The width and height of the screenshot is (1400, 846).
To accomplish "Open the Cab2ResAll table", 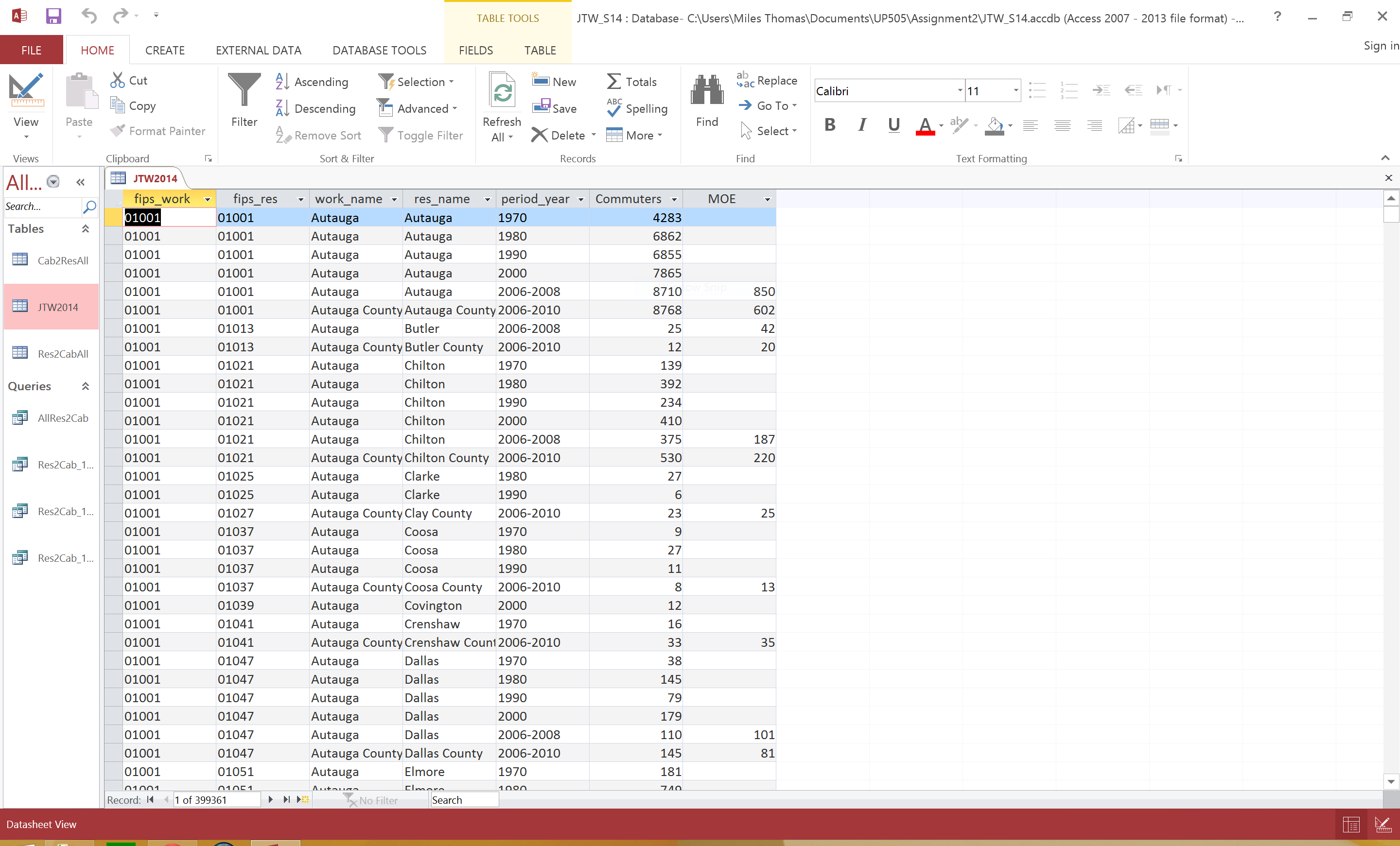I will click(51, 260).
